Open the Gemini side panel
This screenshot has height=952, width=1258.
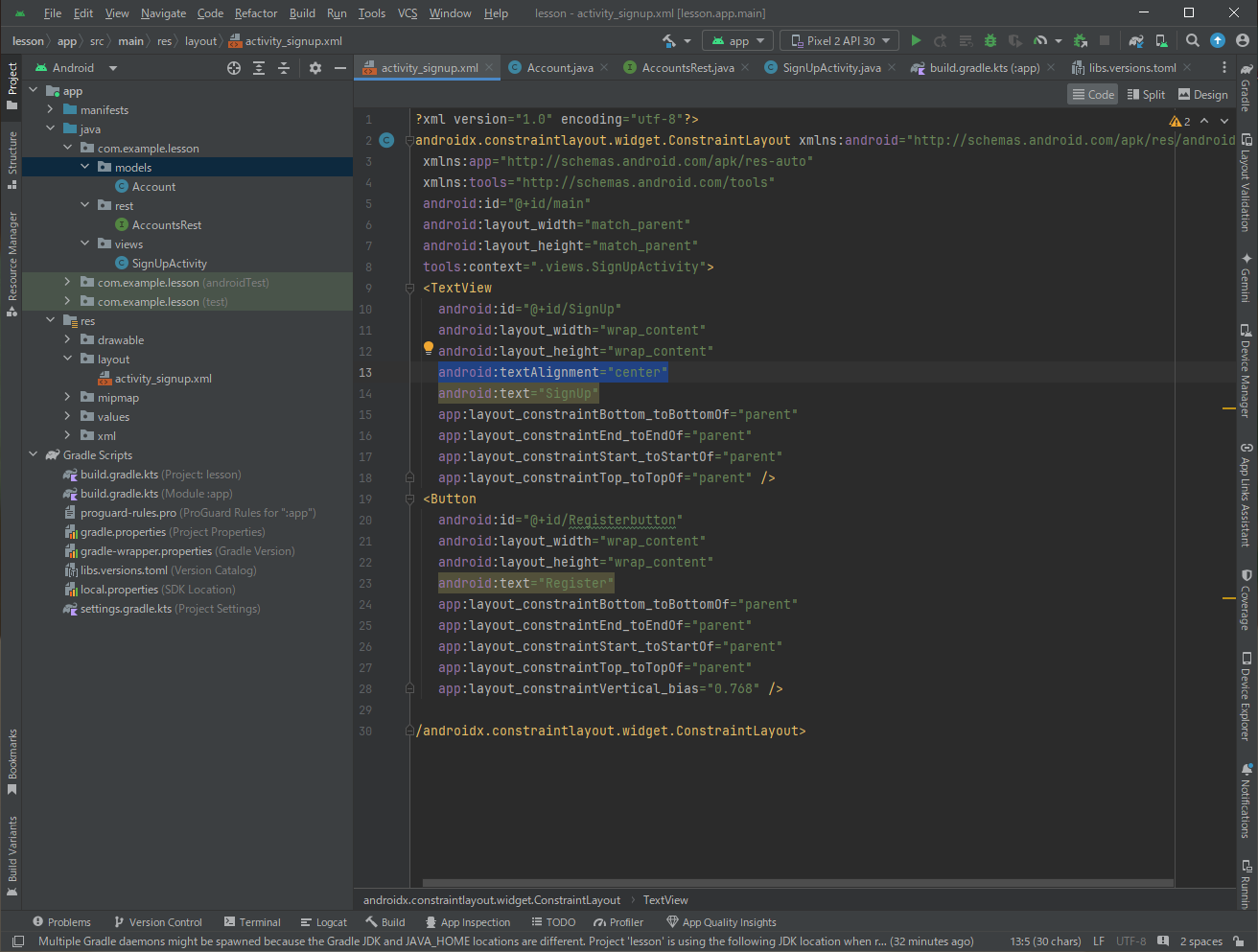point(1246,278)
